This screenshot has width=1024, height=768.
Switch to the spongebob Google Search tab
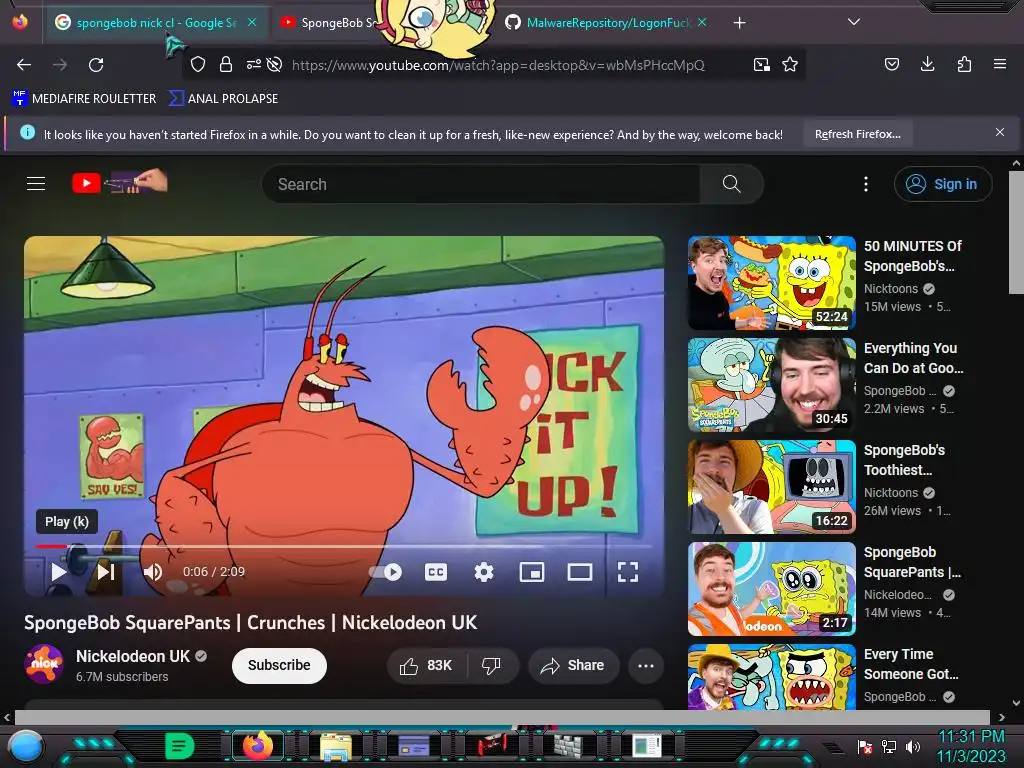pos(155,23)
